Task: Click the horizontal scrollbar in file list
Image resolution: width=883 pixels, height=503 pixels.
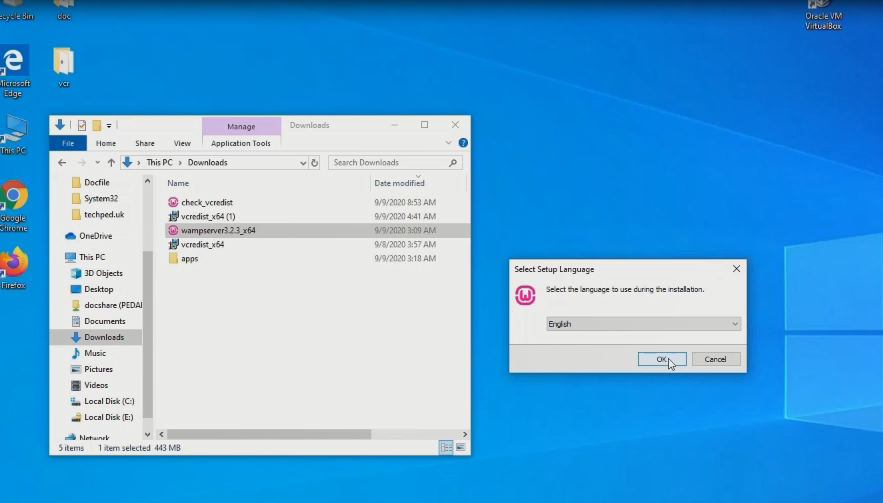Action: pyautogui.click(x=270, y=435)
